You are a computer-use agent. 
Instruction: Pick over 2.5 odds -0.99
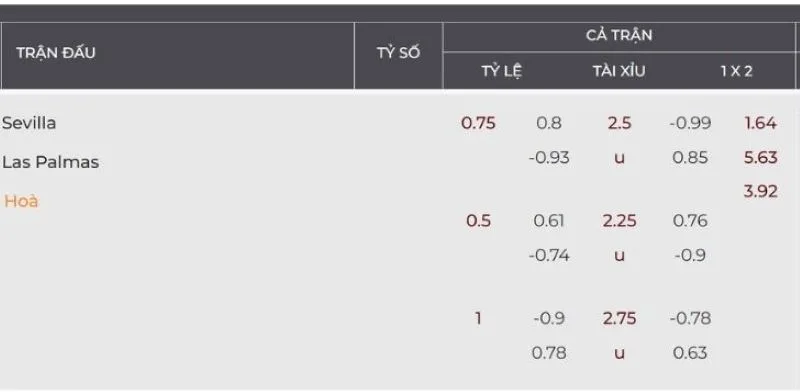coord(690,123)
